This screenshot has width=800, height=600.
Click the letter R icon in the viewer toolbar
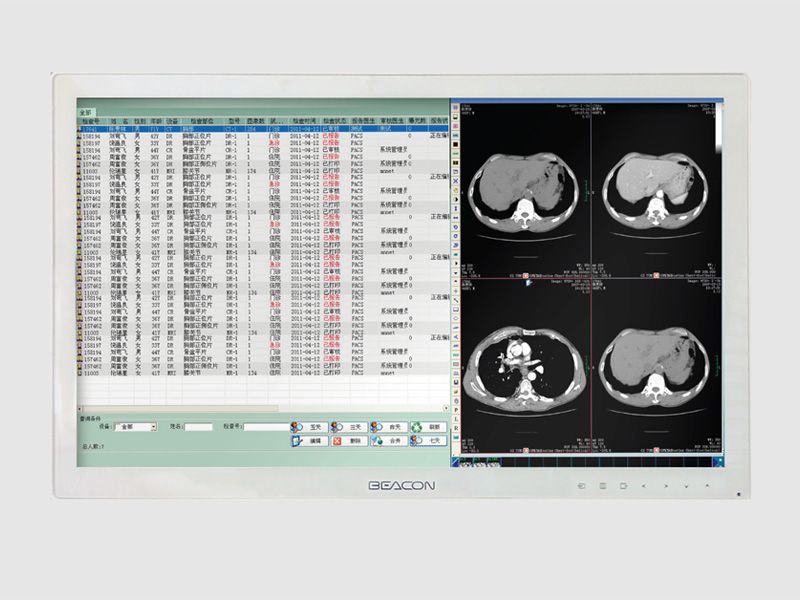point(456,428)
